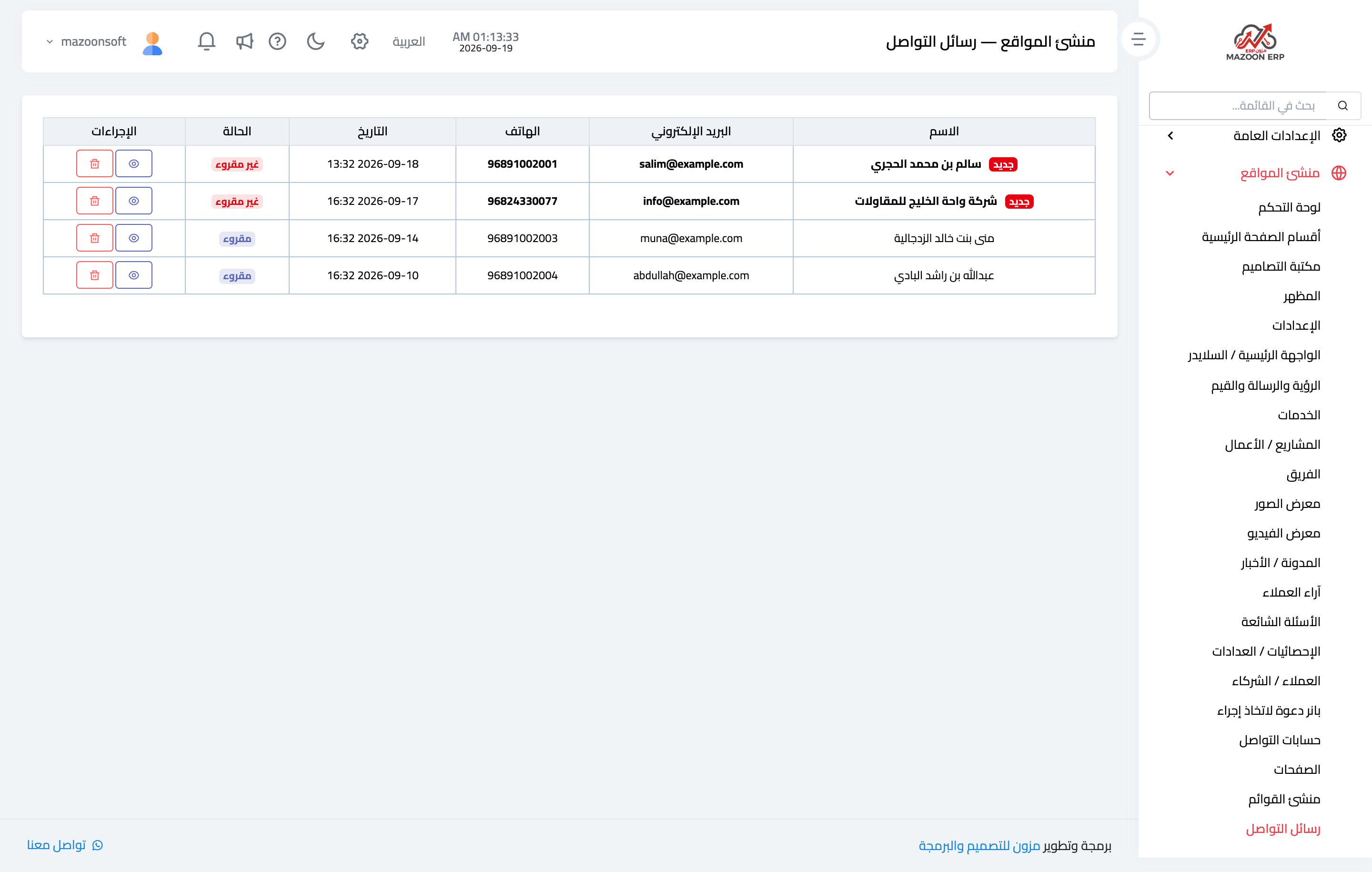This screenshot has height=872, width=1372.
Task: Click phone number 96824330077
Action: coord(523,201)
